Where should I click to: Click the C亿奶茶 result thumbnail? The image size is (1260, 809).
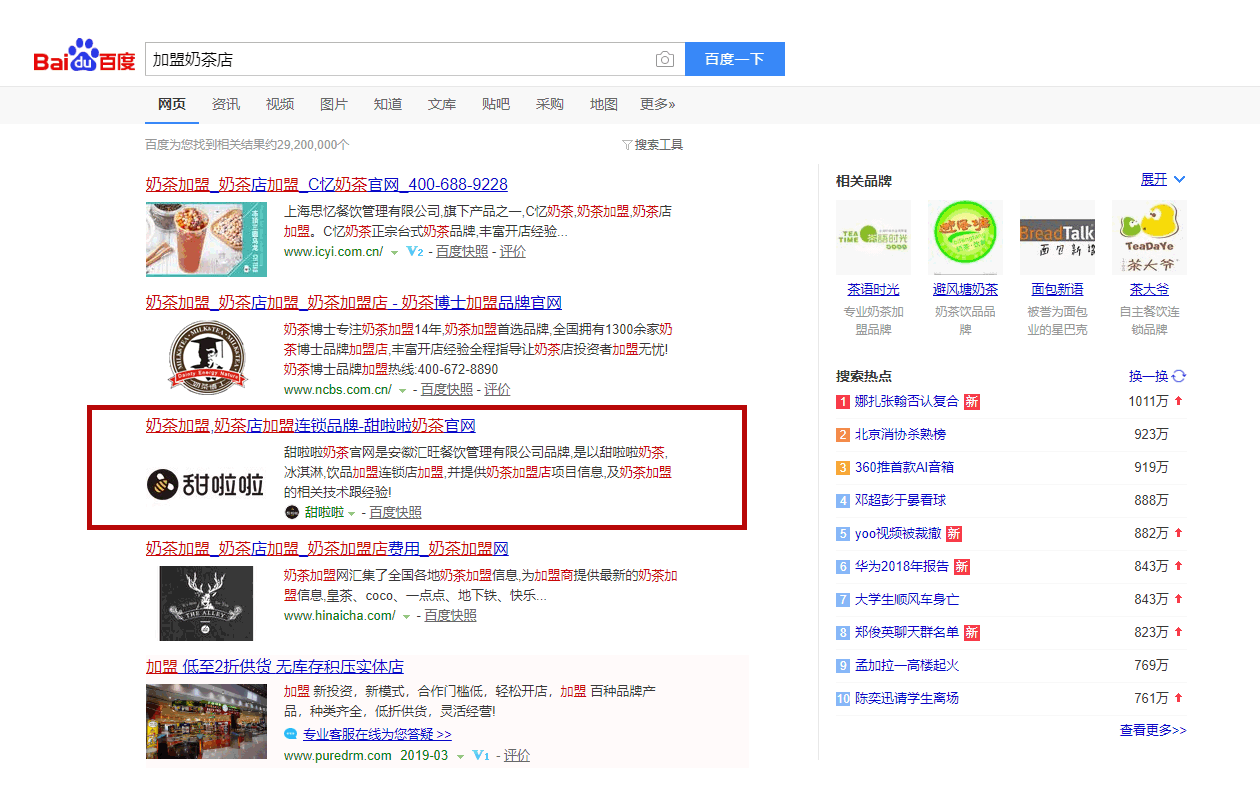[x=206, y=239]
